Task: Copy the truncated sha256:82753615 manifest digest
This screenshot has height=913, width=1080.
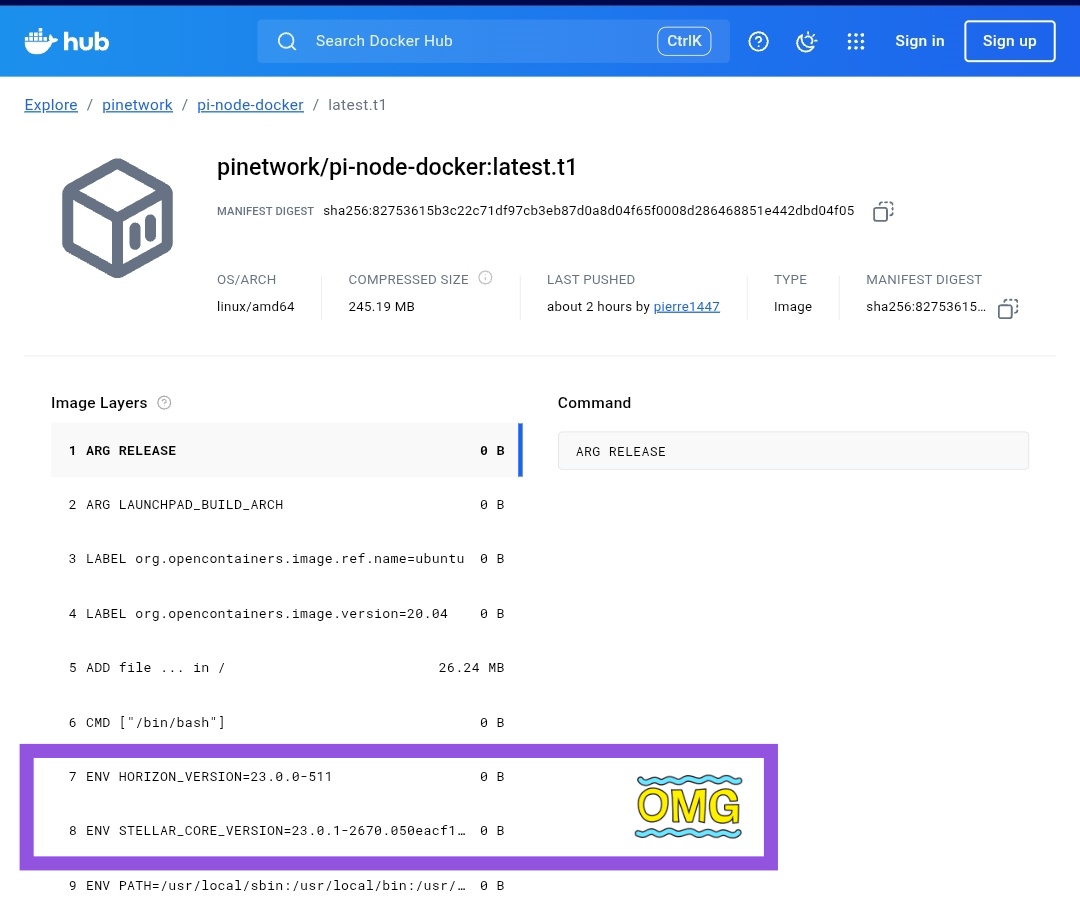Action: (1008, 308)
